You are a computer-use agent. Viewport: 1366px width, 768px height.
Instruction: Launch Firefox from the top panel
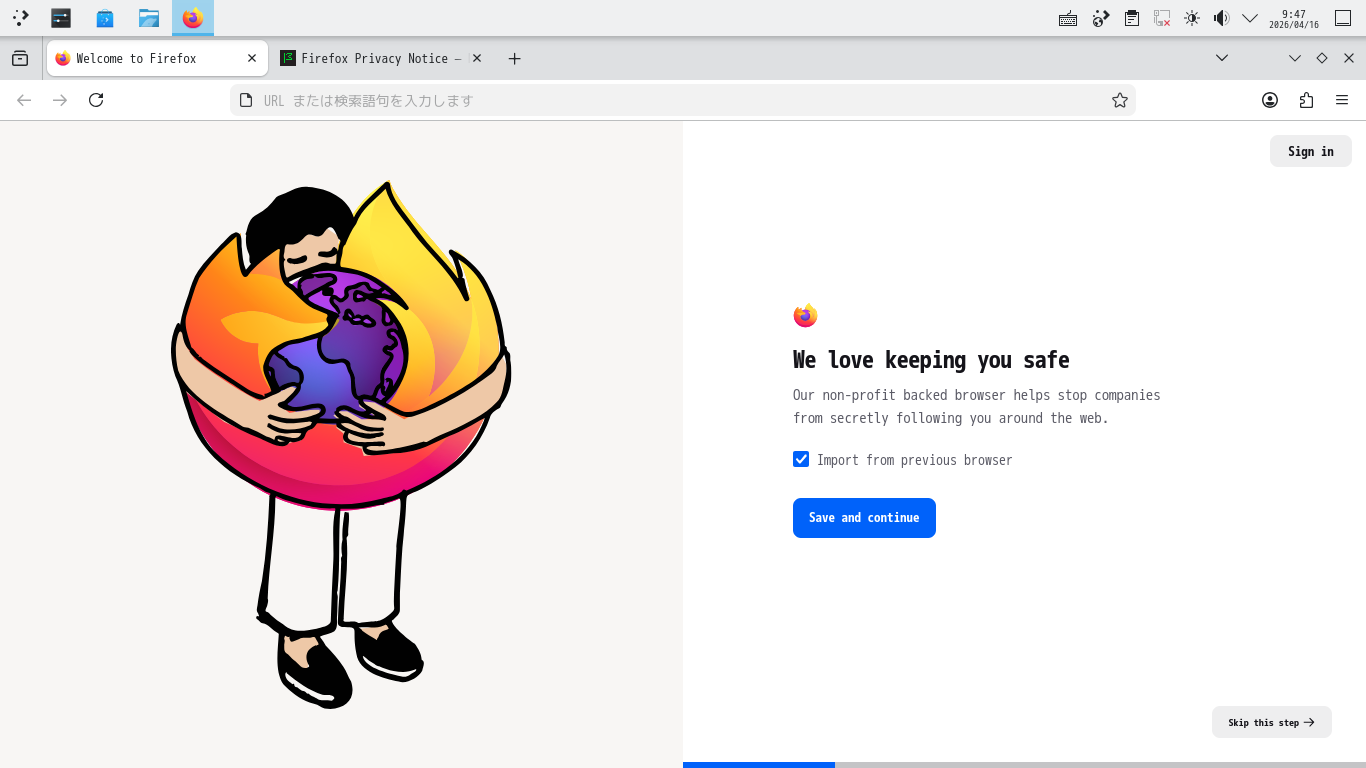tap(193, 18)
